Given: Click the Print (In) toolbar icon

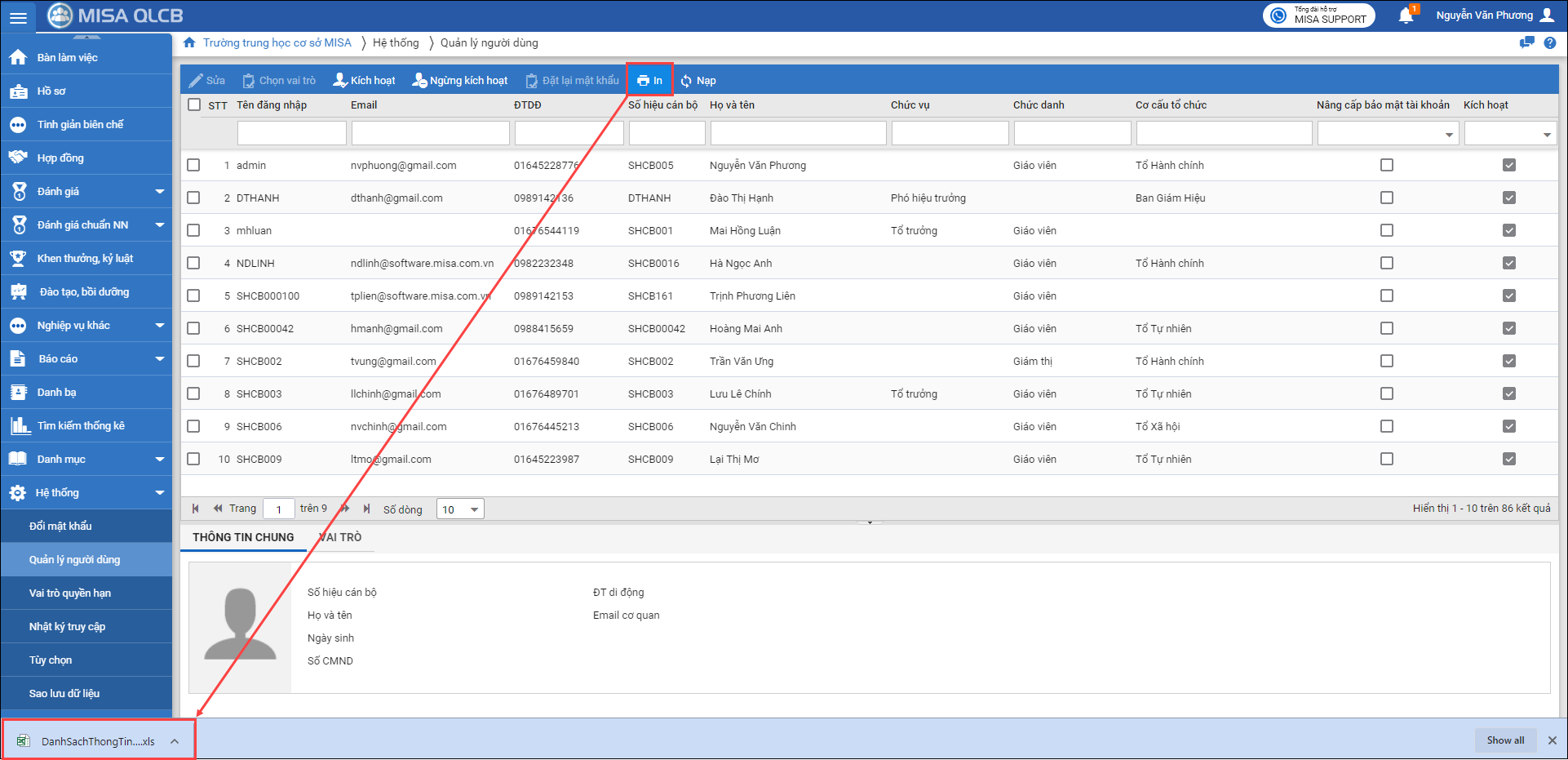Looking at the screenshot, I should click(x=643, y=81).
